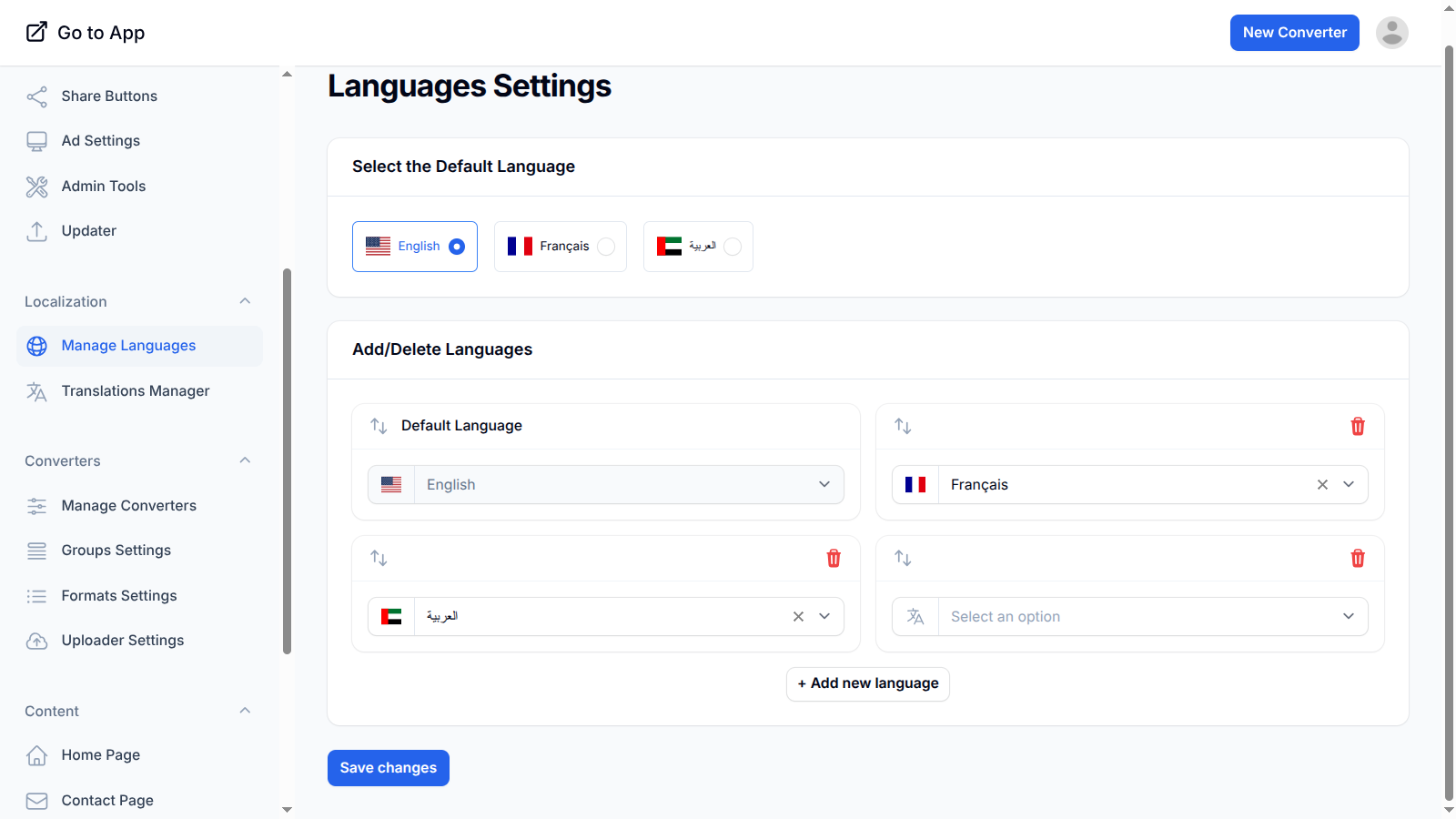Delete the Arabic language entry

[x=833, y=558]
